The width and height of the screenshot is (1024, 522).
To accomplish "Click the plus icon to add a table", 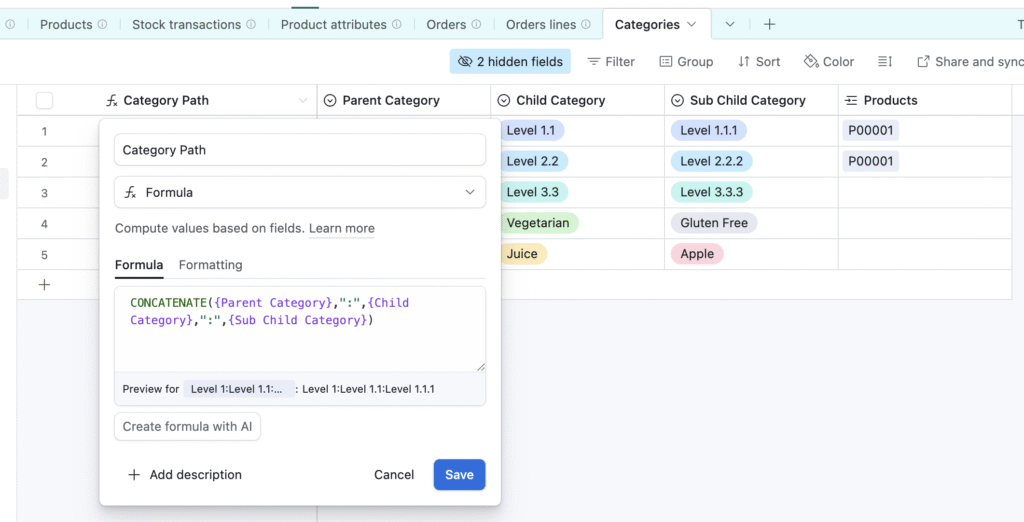I will pos(769,24).
